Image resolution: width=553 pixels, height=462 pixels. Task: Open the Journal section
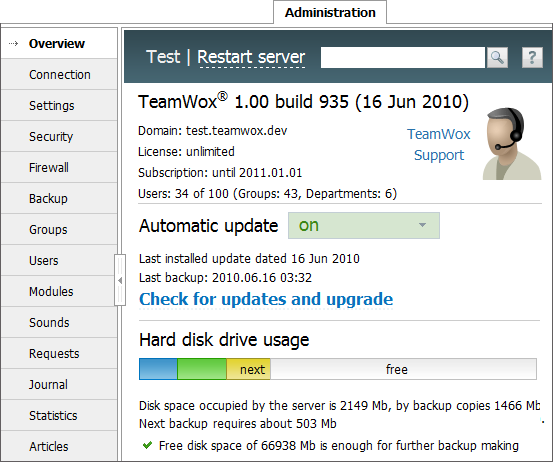[59, 385]
